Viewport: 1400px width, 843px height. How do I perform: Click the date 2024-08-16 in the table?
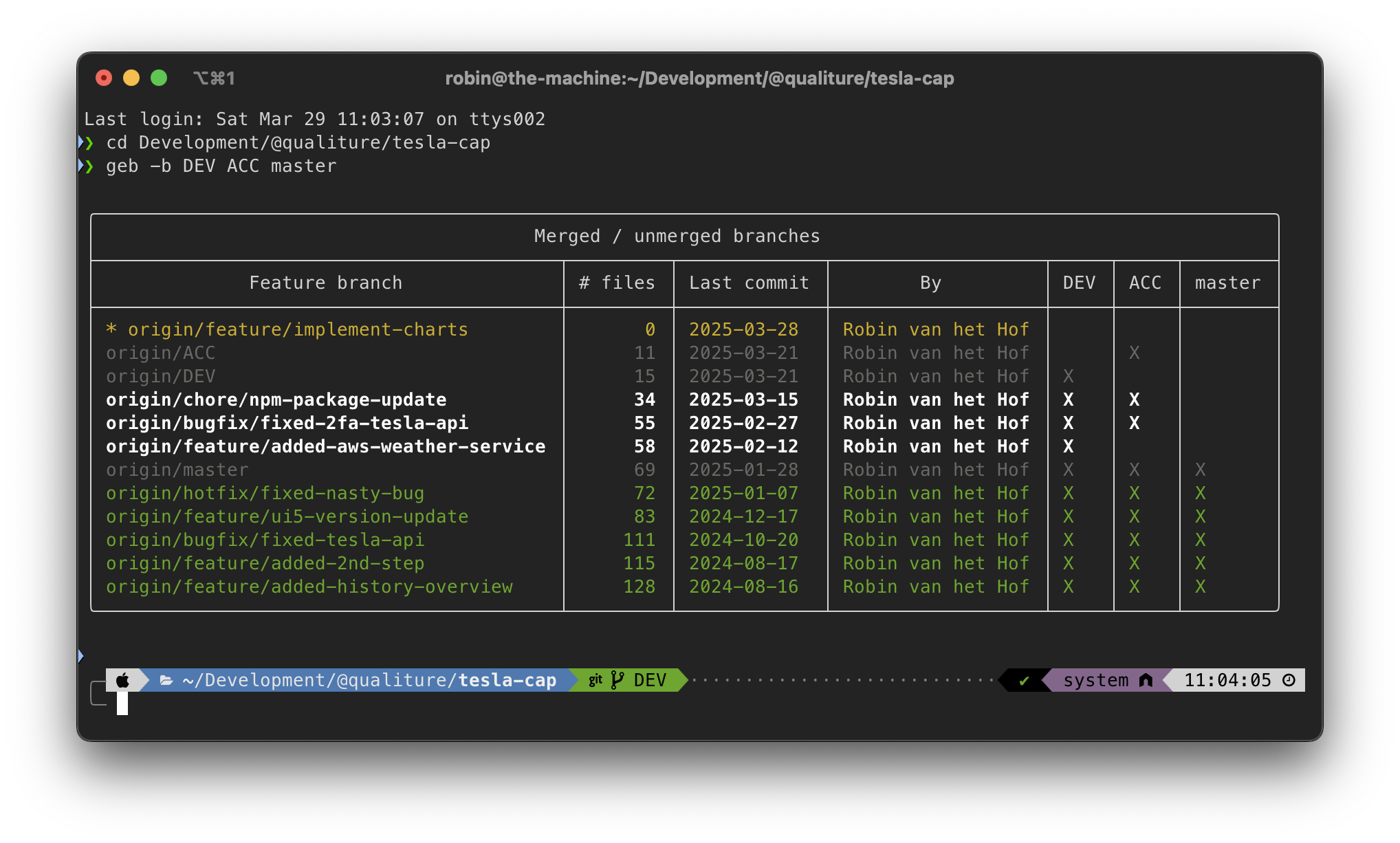[x=743, y=587]
